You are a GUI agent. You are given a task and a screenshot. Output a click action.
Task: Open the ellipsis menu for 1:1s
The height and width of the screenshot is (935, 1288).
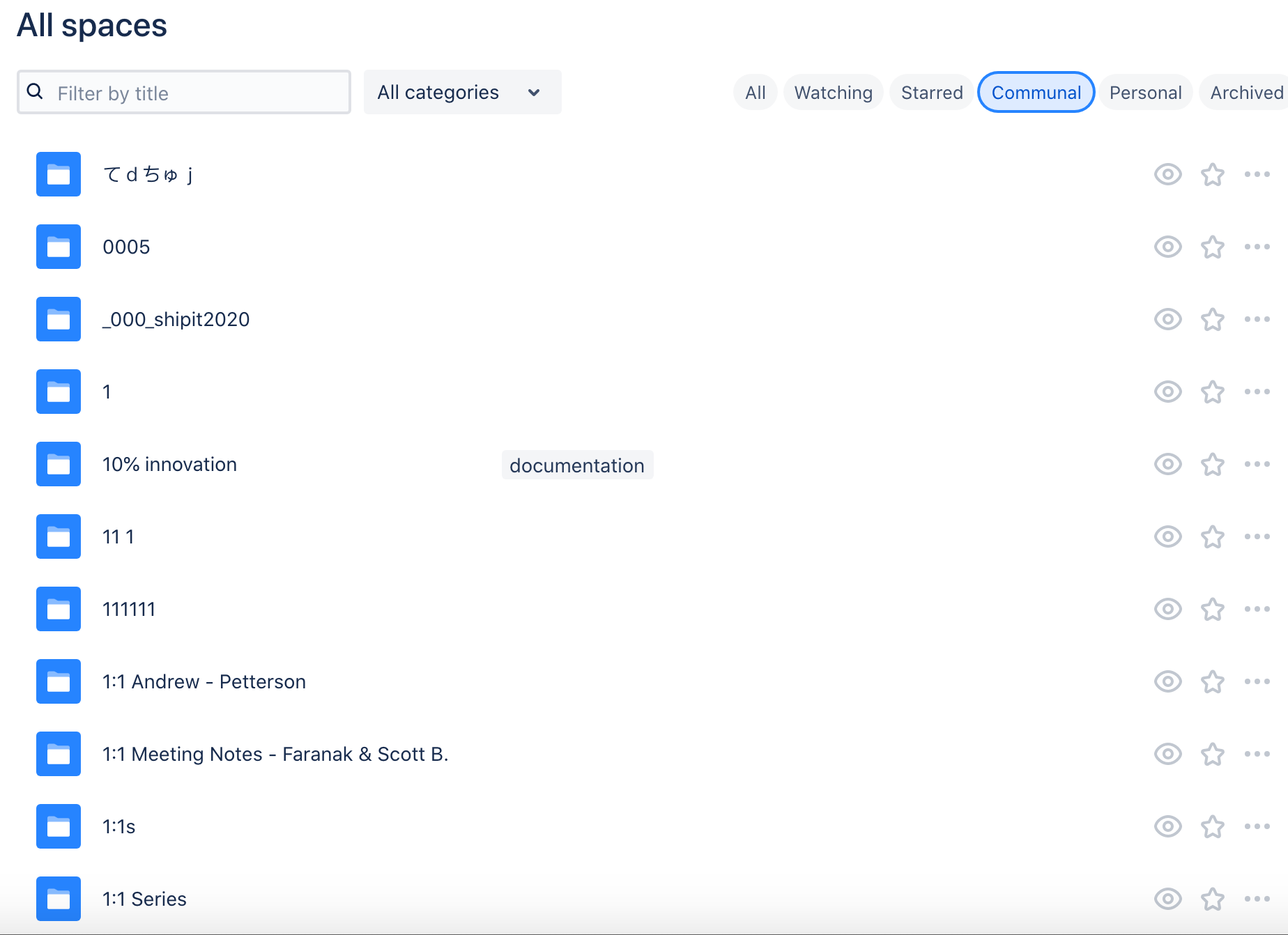(x=1257, y=826)
